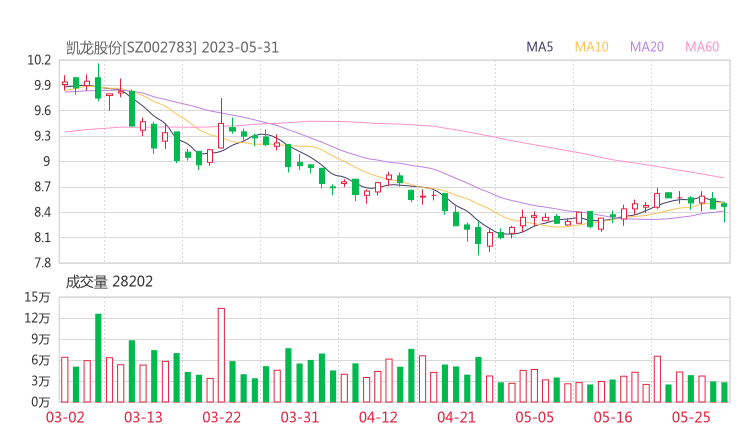The height and width of the screenshot is (440, 740).
Task: Toggle the MA20 legend line
Action: pyautogui.click(x=647, y=47)
